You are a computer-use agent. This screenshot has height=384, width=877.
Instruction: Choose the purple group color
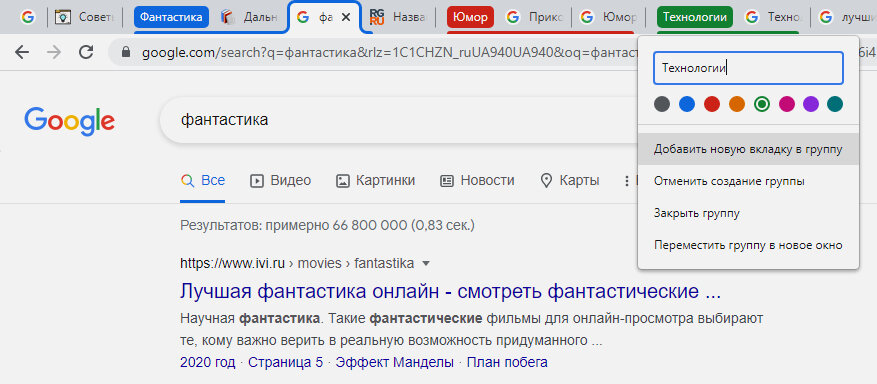811,104
